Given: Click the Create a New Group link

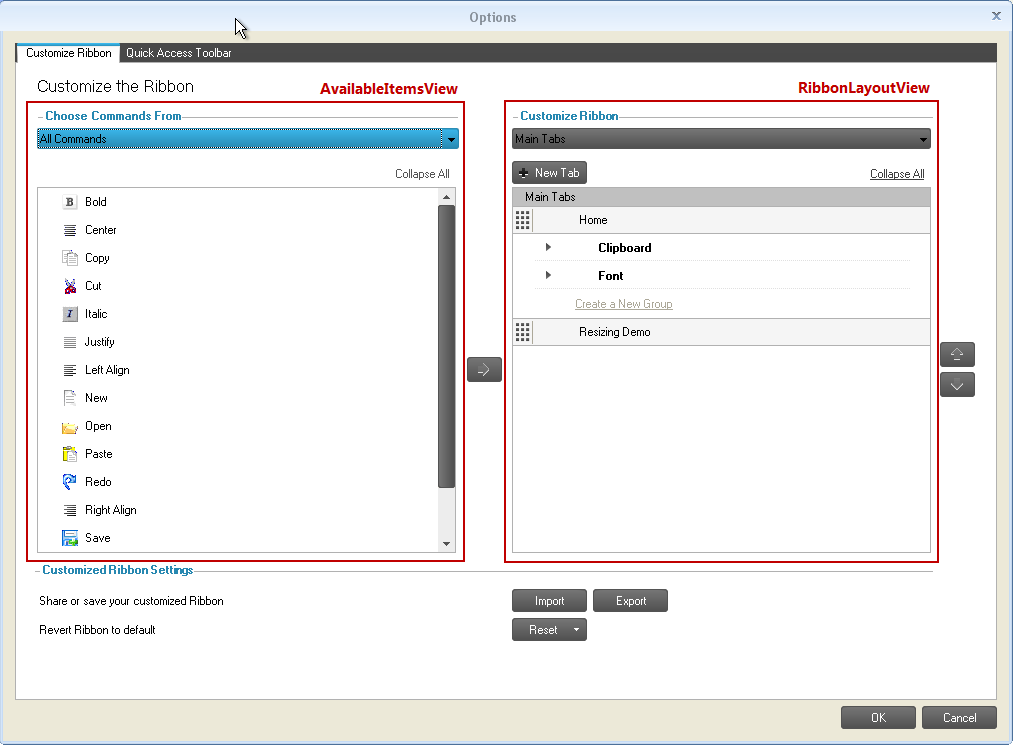Looking at the screenshot, I should [x=623, y=303].
